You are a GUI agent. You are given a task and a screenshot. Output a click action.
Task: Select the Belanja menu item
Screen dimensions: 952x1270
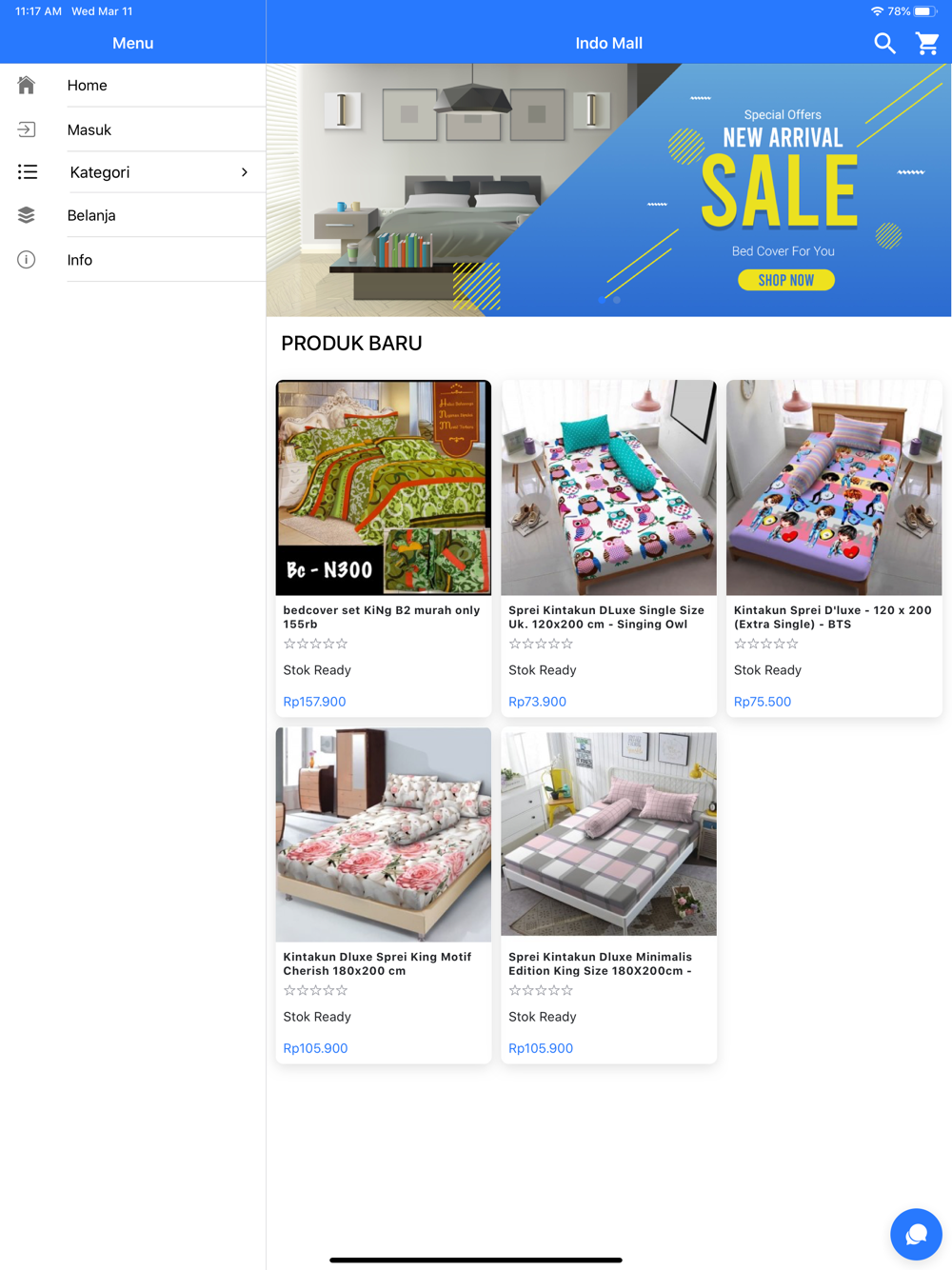[x=132, y=215]
